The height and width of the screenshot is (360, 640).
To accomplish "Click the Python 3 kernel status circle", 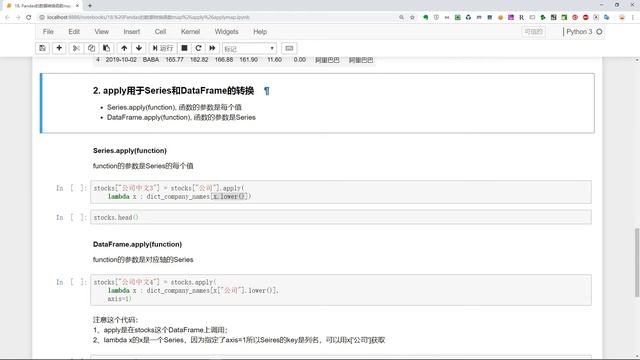I will [x=599, y=31].
